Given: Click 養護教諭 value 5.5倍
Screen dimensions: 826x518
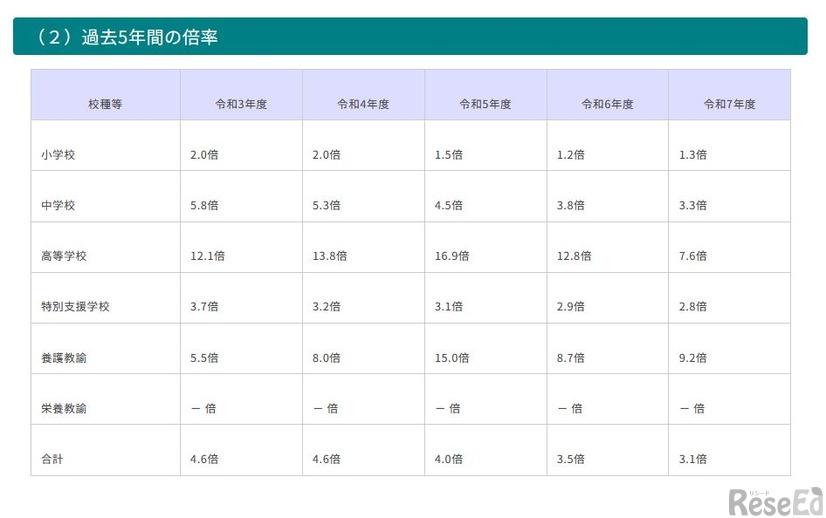Looking at the screenshot, I should click(x=204, y=358).
